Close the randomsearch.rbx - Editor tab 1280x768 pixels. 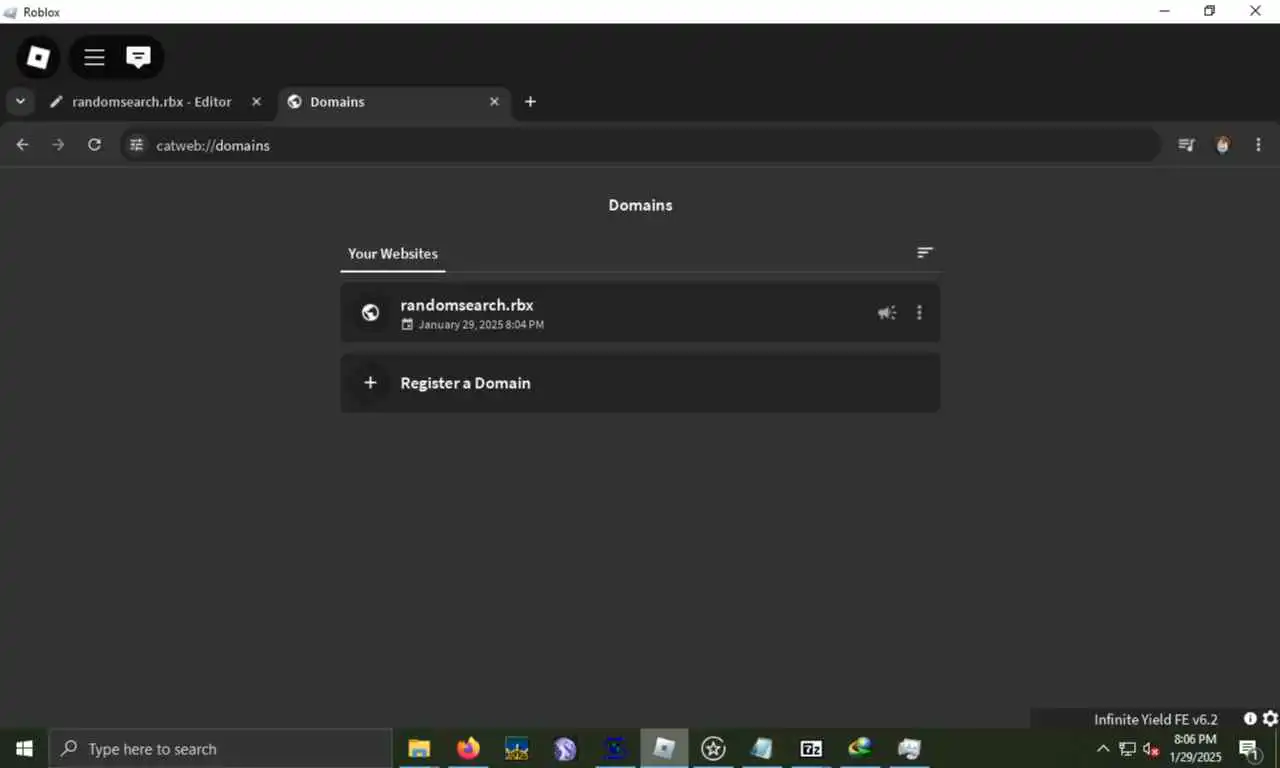pos(256,102)
